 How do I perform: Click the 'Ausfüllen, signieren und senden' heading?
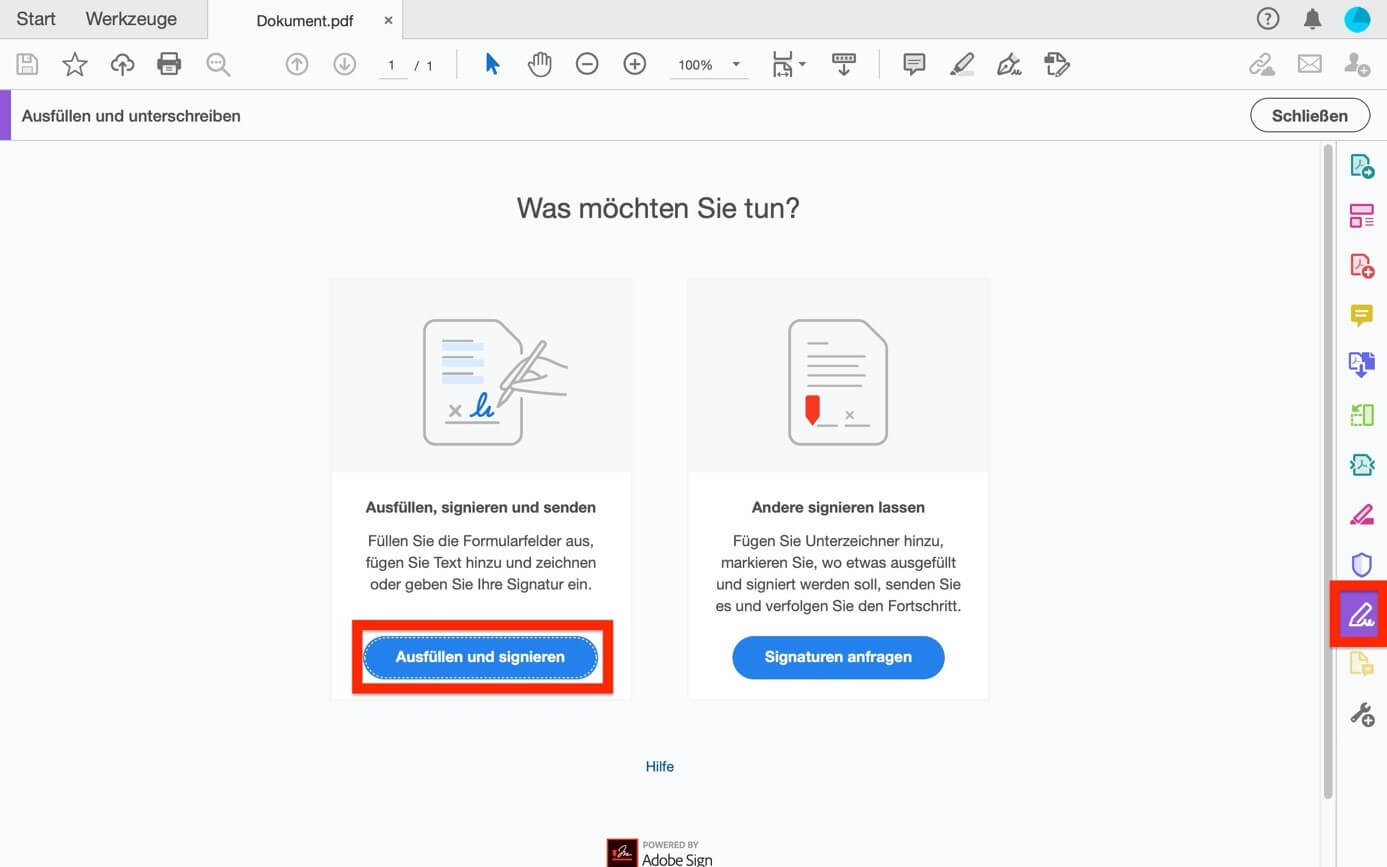[481, 507]
